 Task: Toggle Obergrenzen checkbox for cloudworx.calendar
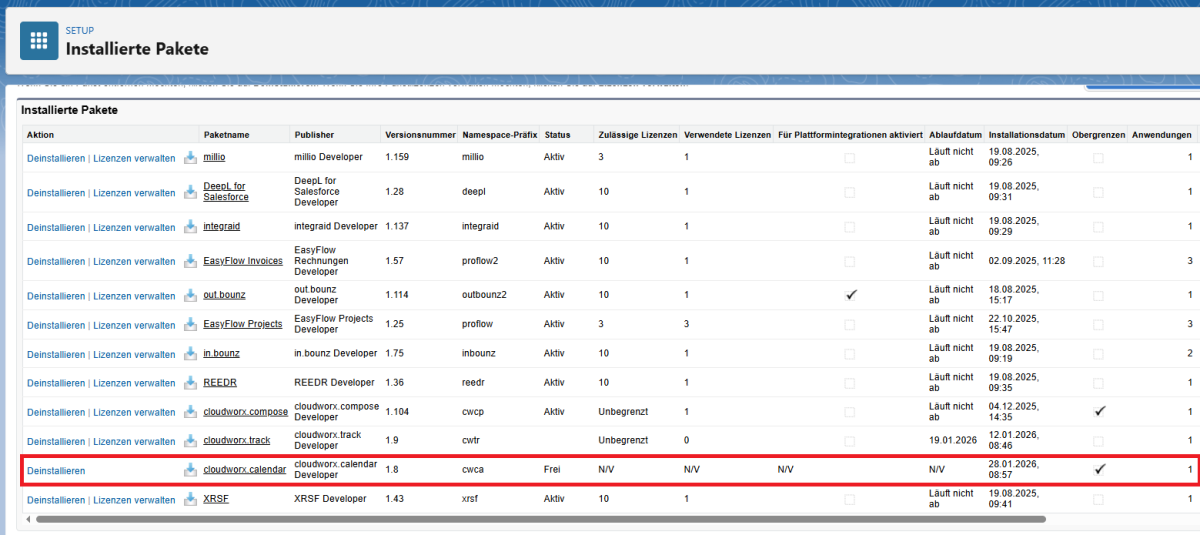pos(1099,469)
